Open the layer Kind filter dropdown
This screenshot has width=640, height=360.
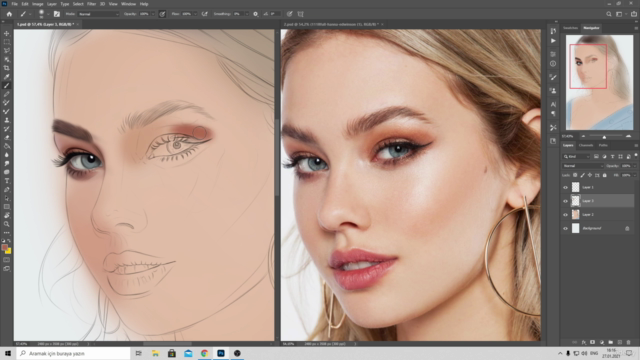(x=576, y=156)
